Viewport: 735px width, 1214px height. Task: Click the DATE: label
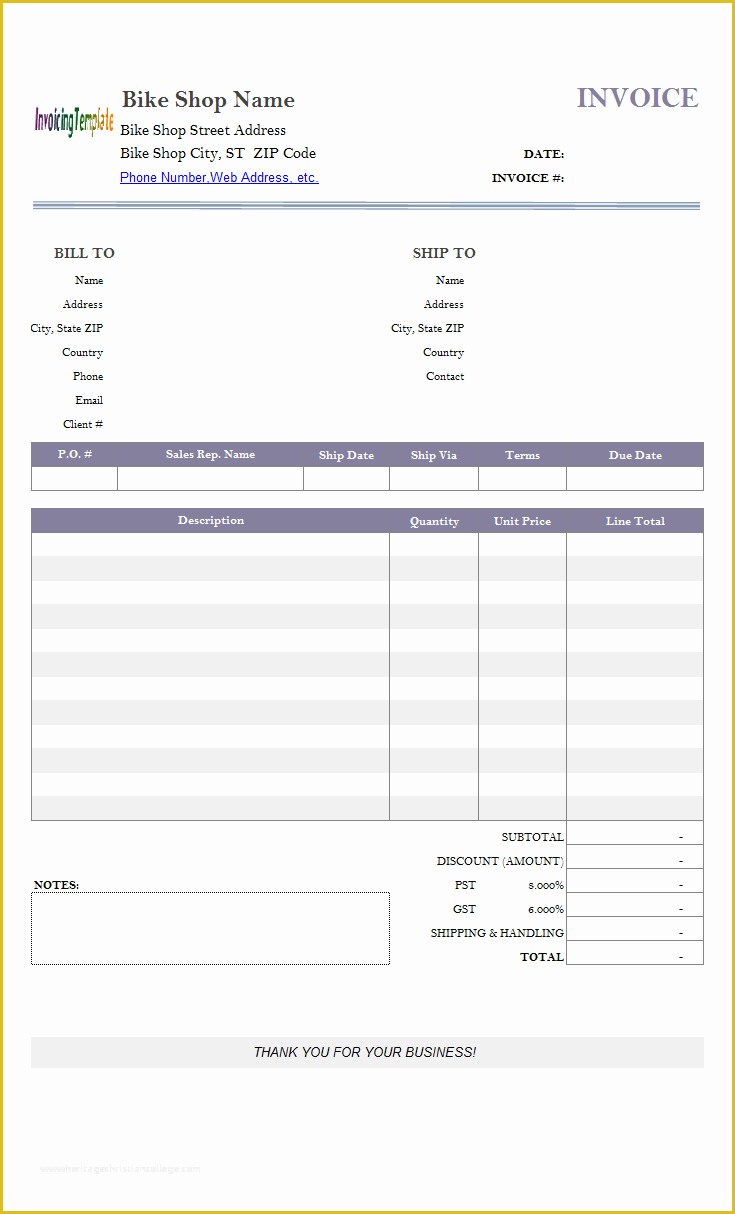tap(544, 154)
